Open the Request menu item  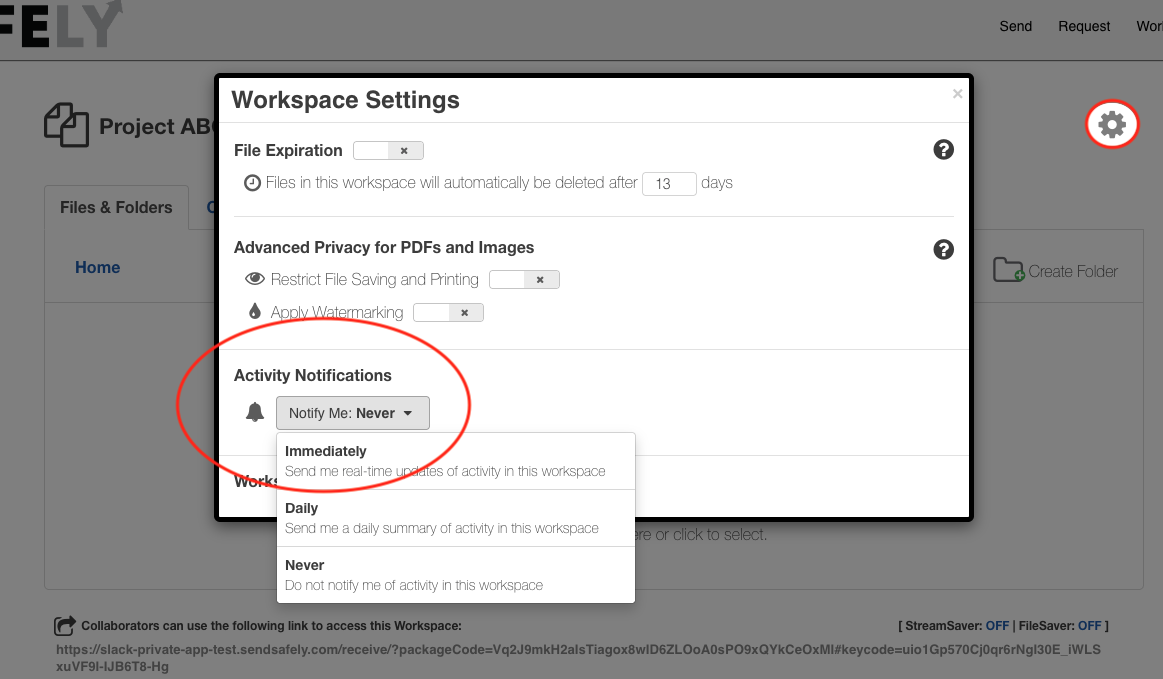(x=1084, y=26)
